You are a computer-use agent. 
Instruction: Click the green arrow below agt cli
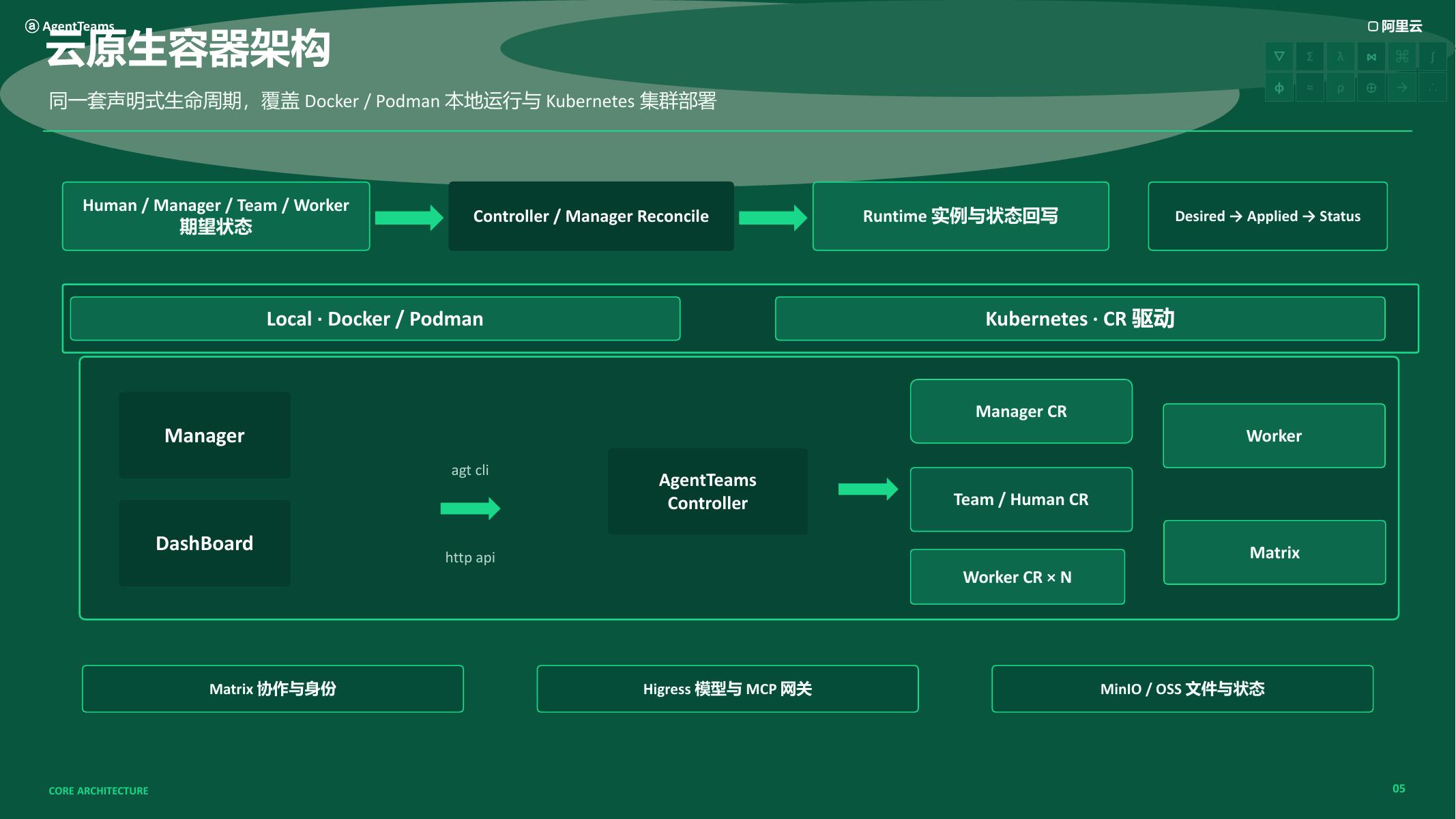click(x=471, y=508)
